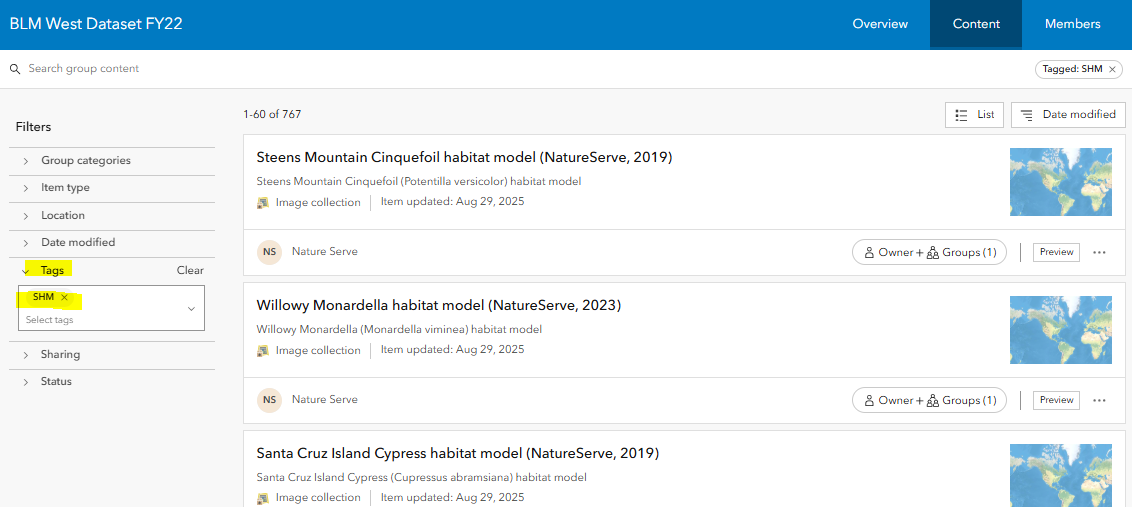Open sharing settings for Willowy Monardella
This screenshot has width=1132, height=507.
[929, 400]
